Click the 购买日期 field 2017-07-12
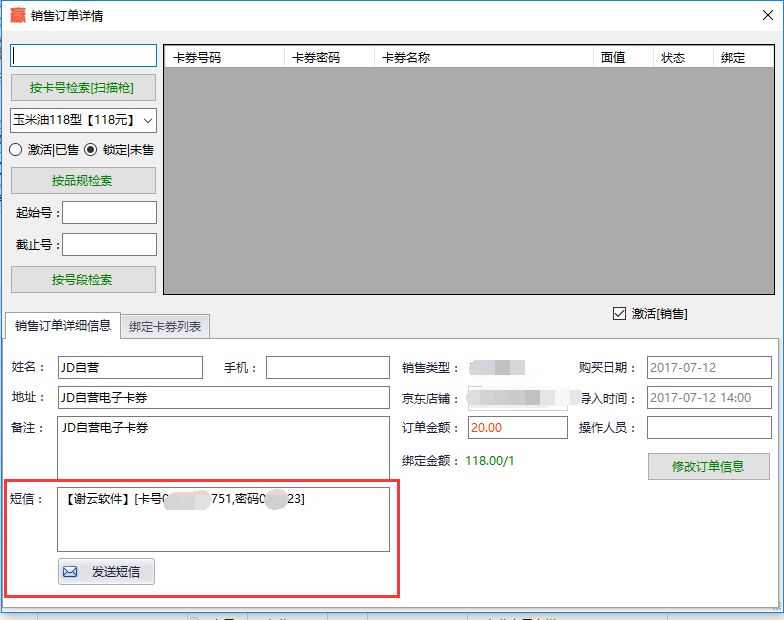This screenshot has height=620, width=784. click(709, 368)
